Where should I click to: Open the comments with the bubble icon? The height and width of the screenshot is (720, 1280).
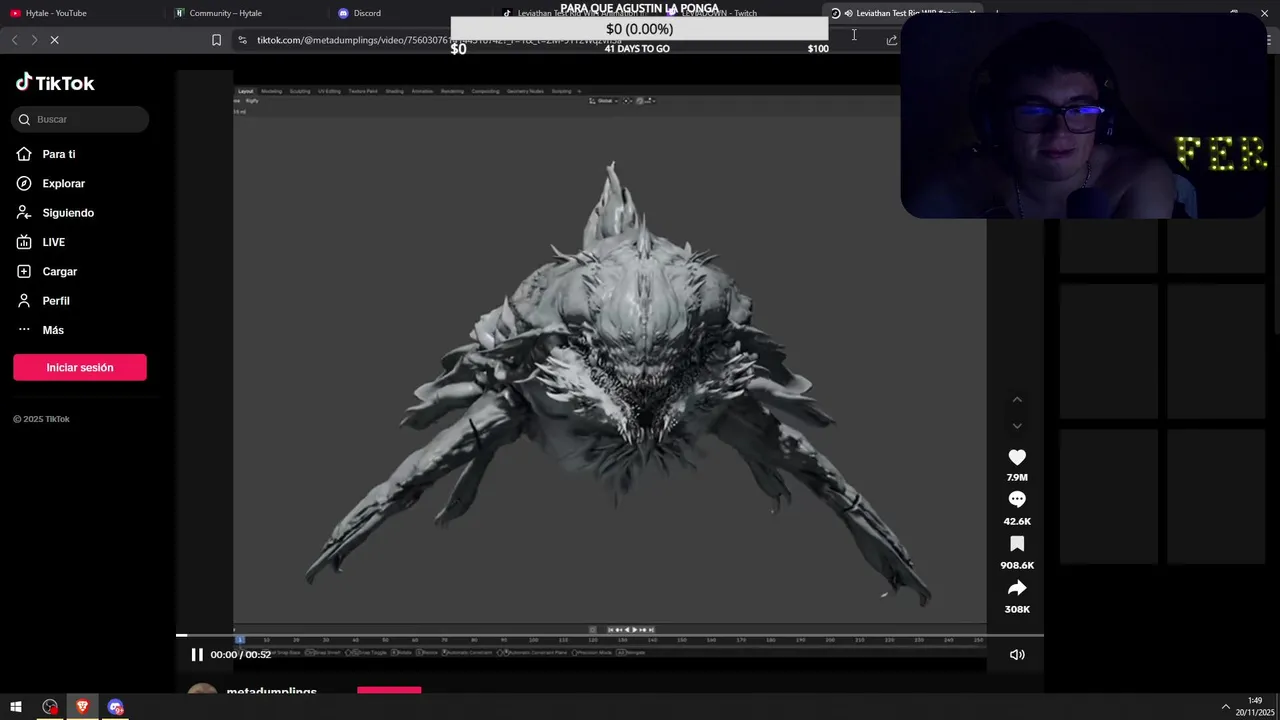tap(1017, 500)
